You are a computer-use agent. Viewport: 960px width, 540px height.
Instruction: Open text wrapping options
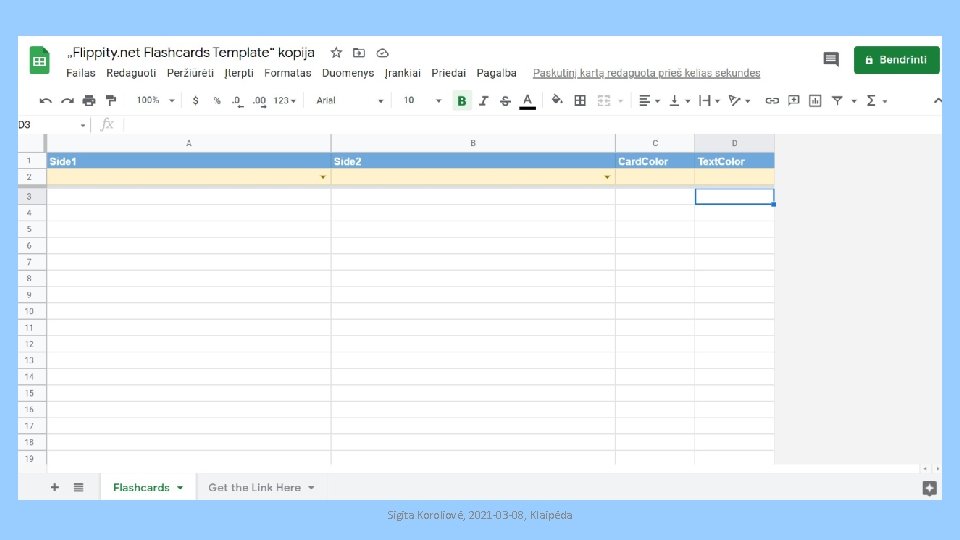tap(709, 100)
